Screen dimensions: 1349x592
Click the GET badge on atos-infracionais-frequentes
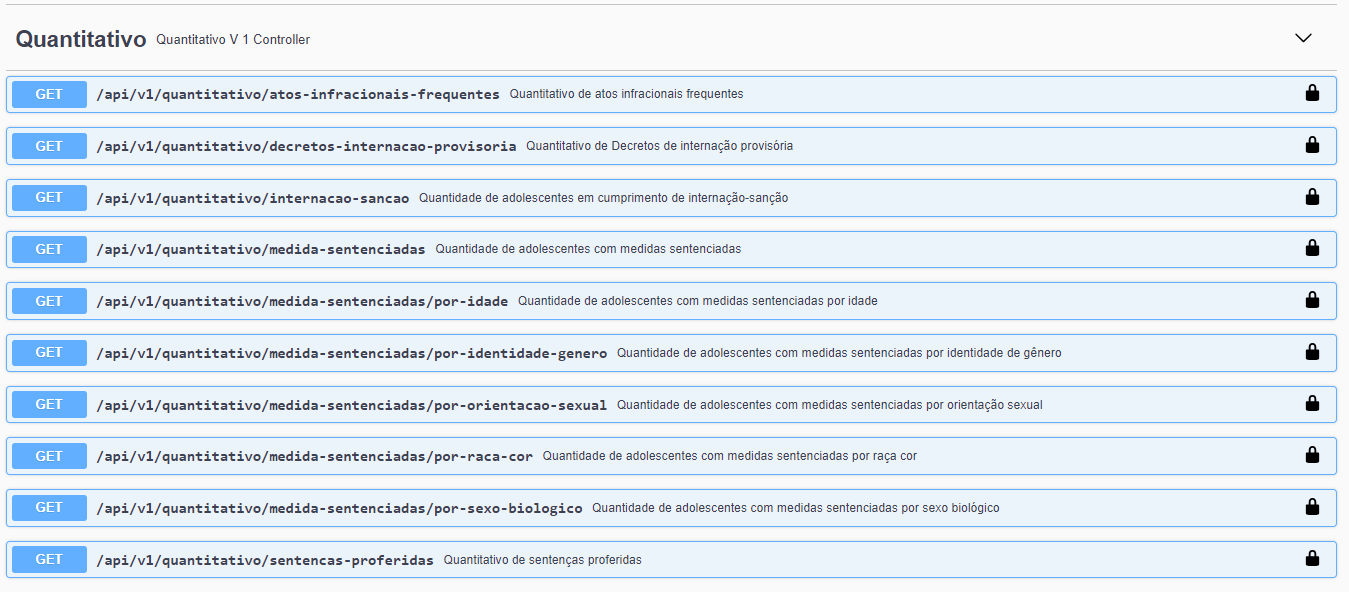coord(48,94)
